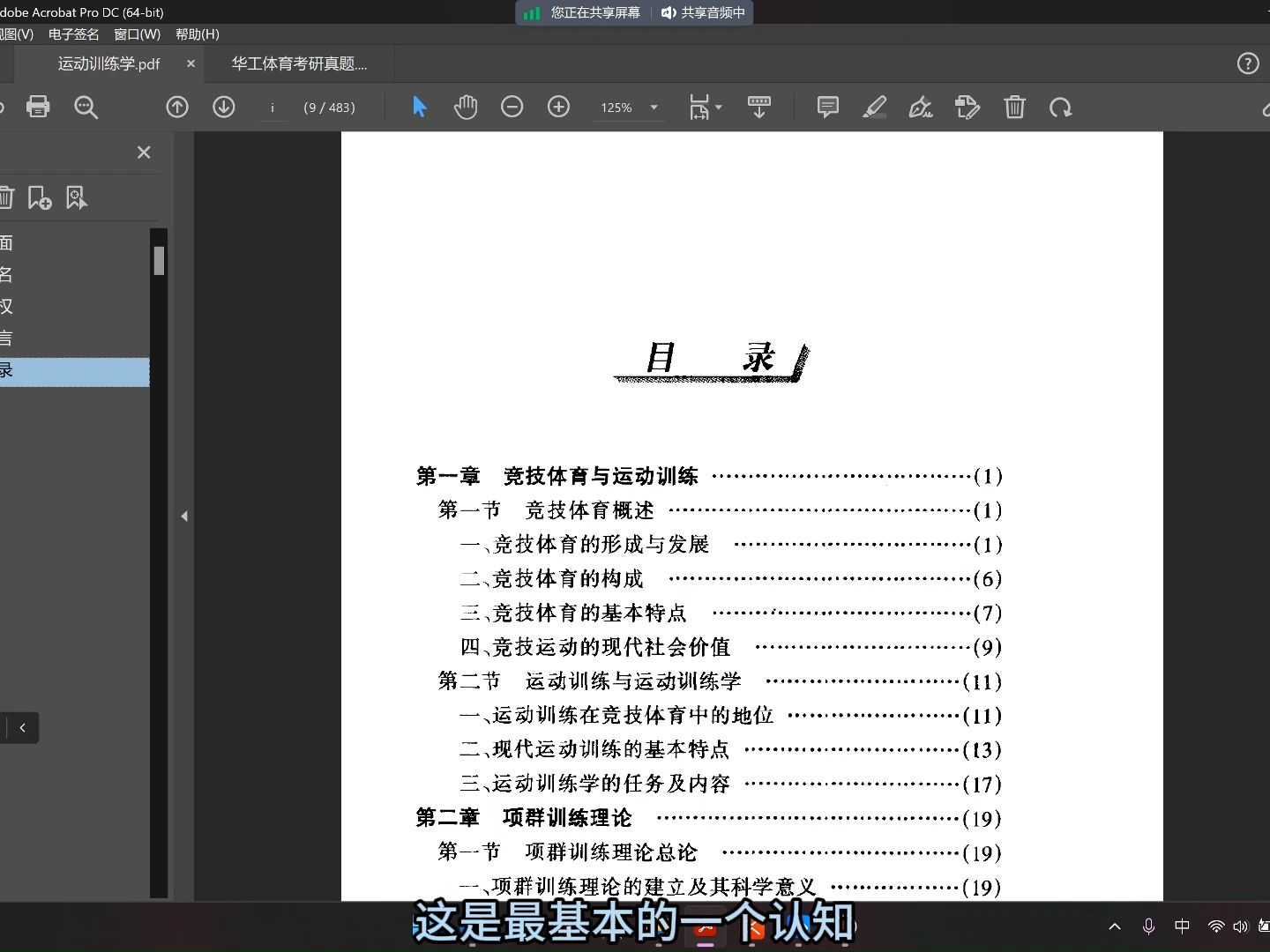Add a new bookmark in panel
Viewport: 1270px width, 952px height.
point(40,197)
